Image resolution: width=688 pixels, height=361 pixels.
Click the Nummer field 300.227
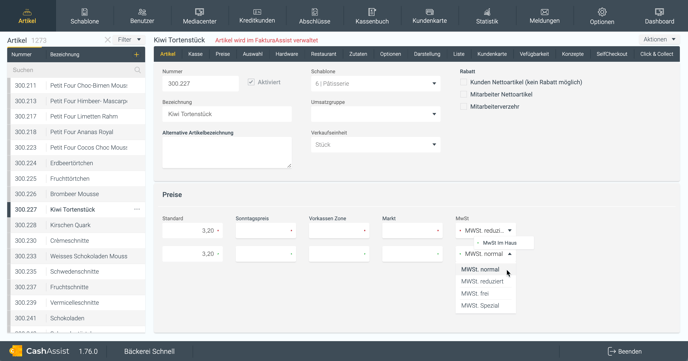pos(201,83)
